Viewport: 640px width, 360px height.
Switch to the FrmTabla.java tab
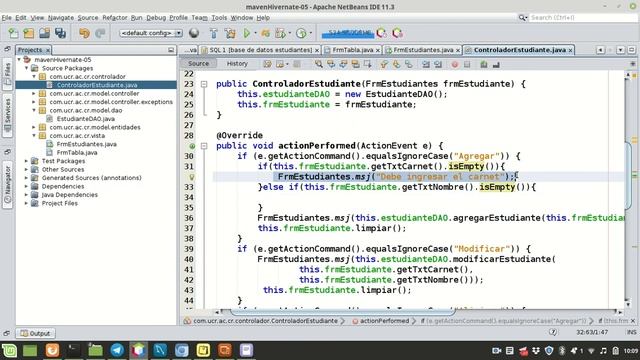click(x=352, y=50)
